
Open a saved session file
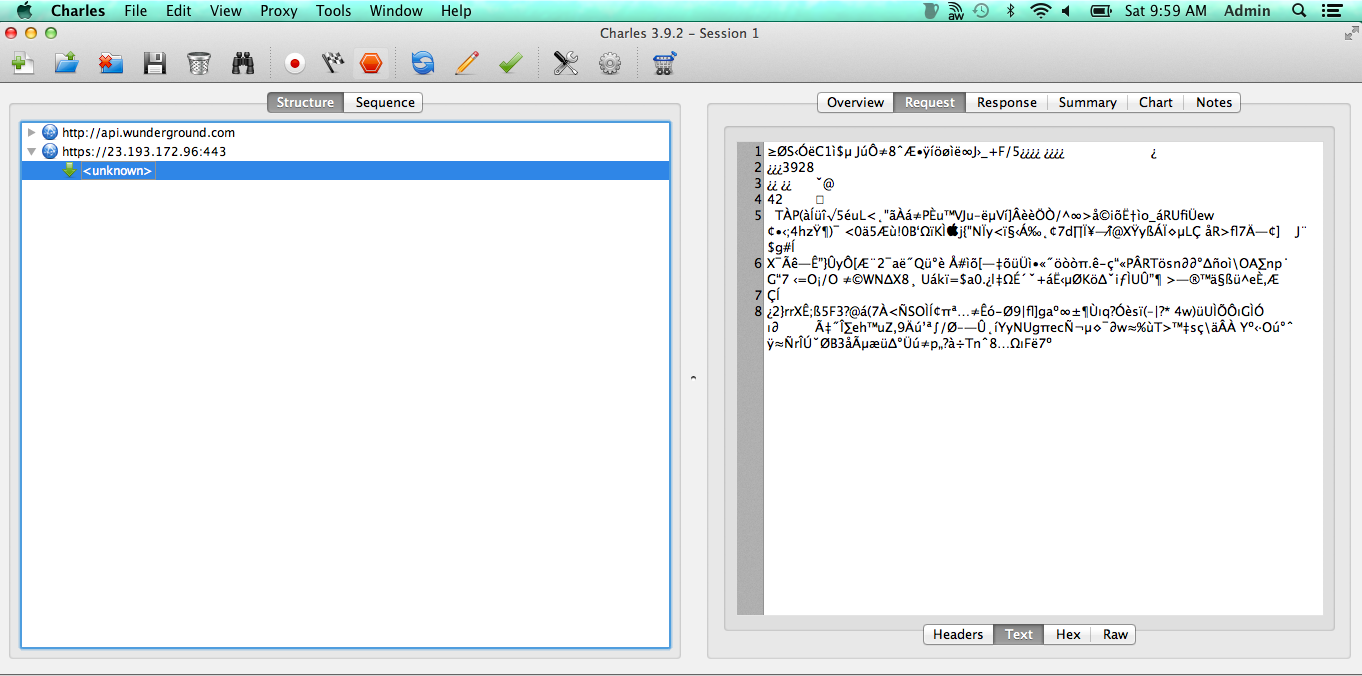tap(66, 64)
